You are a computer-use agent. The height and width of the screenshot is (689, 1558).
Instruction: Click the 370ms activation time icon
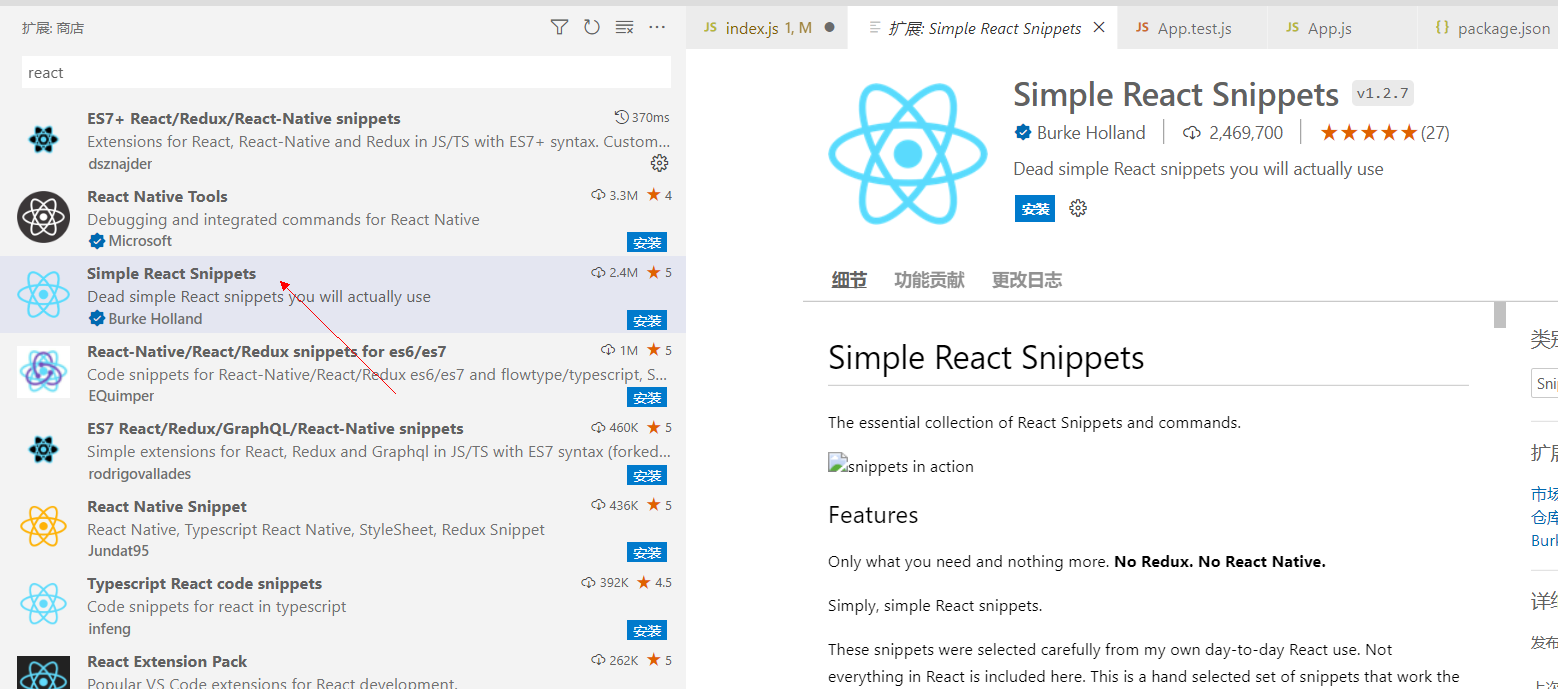pos(621,117)
